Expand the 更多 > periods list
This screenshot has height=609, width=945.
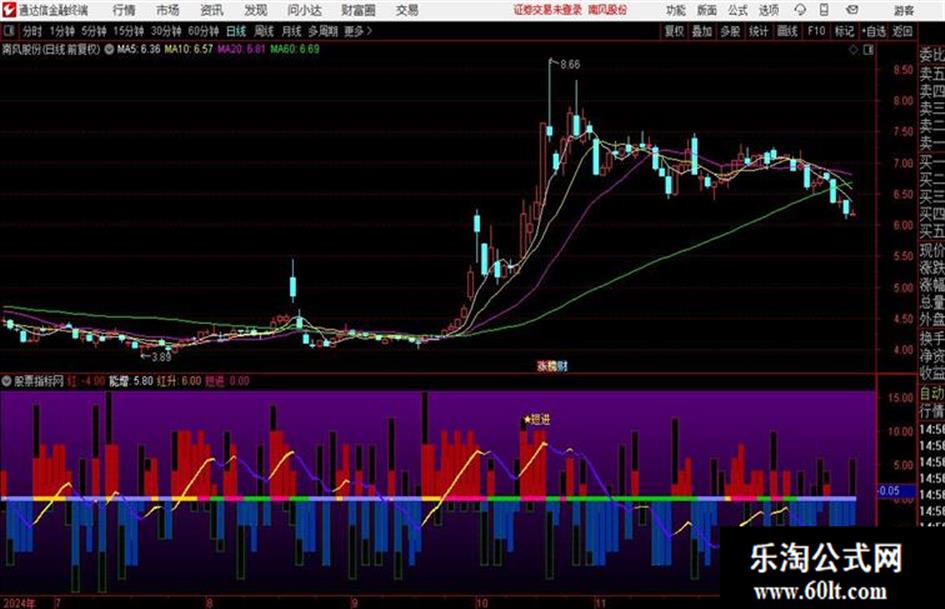point(358,31)
